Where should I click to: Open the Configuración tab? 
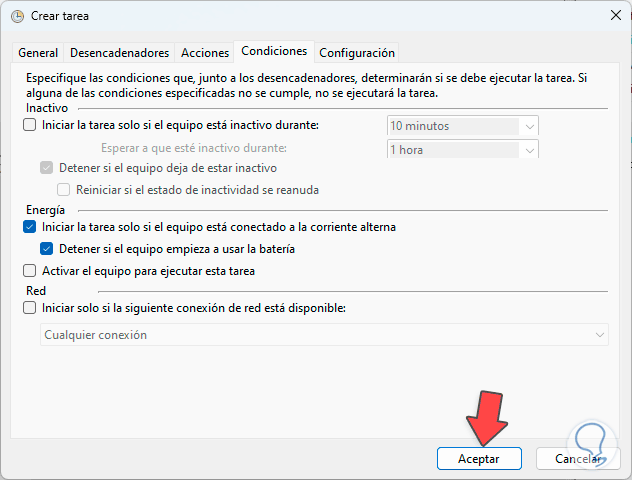pyautogui.click(x=357, y=53)
